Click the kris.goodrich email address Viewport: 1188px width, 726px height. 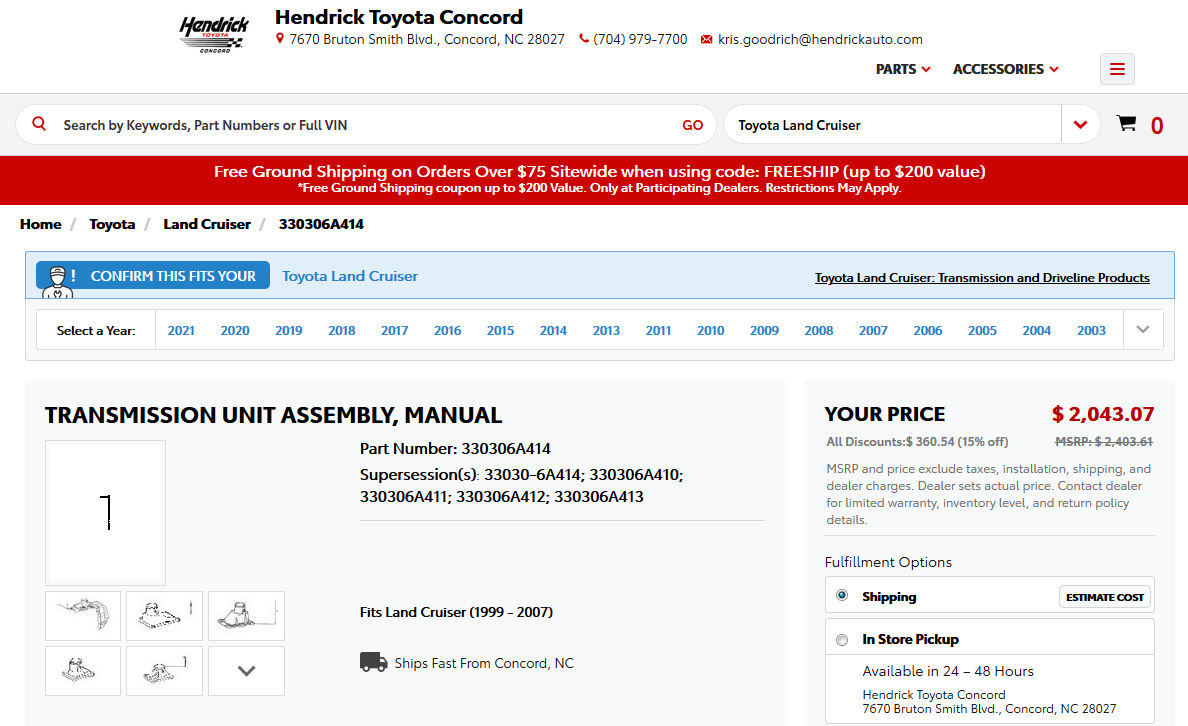(821, 39)
